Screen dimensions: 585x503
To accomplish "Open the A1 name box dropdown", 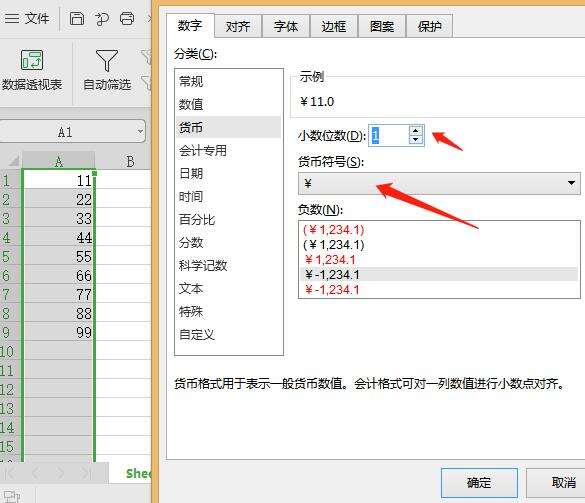I will click(140, 131).
